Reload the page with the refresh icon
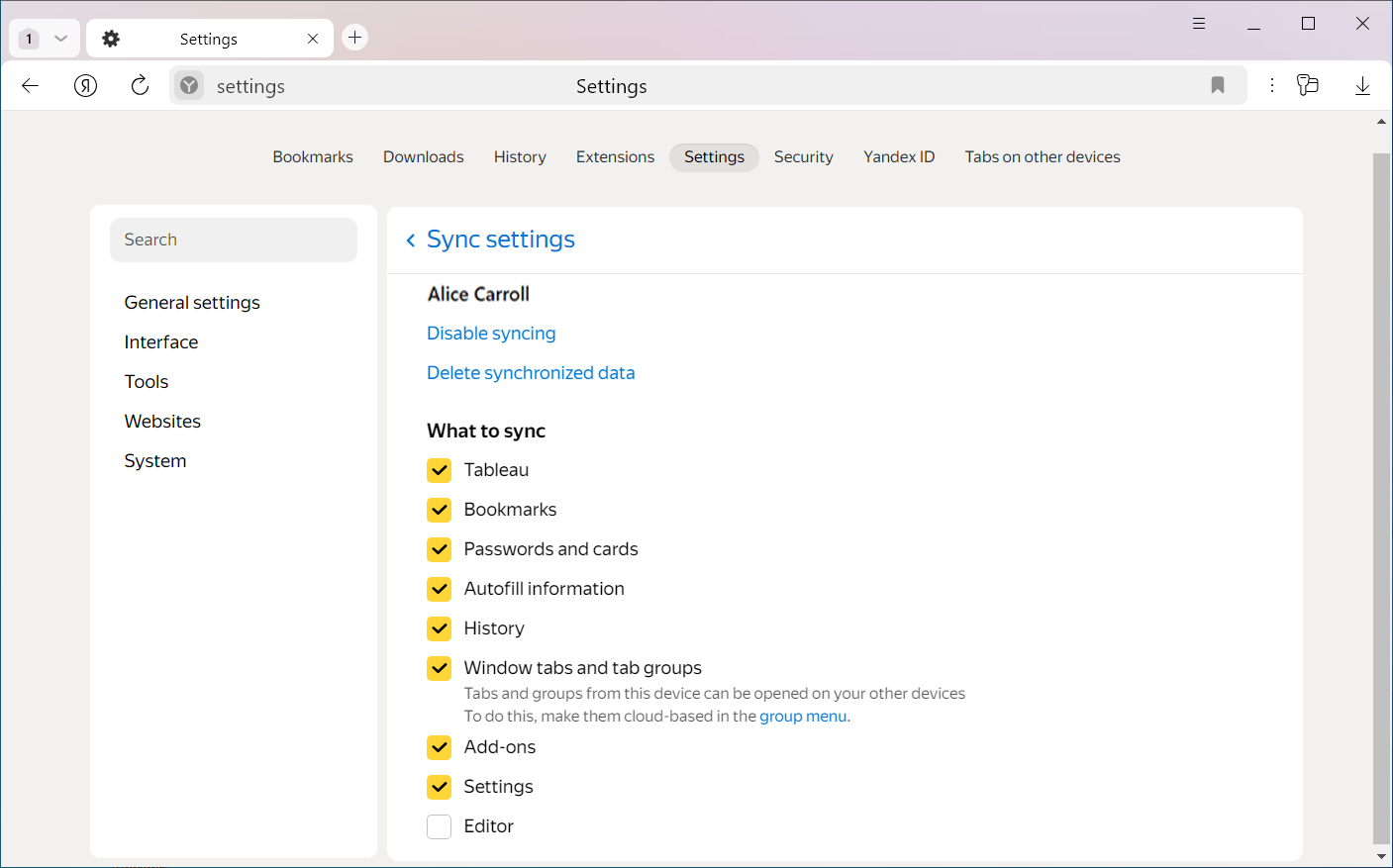The width and height of the screenshot is (1393, 868). coord(140,86)
